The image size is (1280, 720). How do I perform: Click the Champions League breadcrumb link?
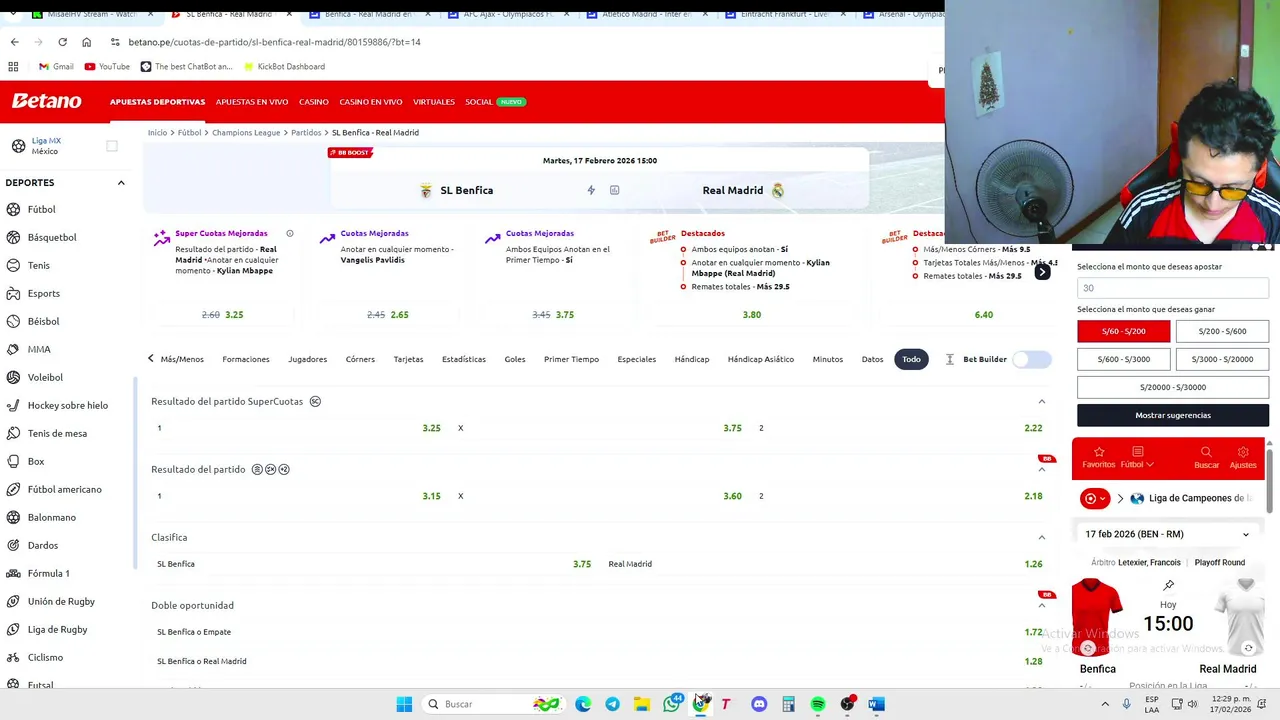point(246,132)
